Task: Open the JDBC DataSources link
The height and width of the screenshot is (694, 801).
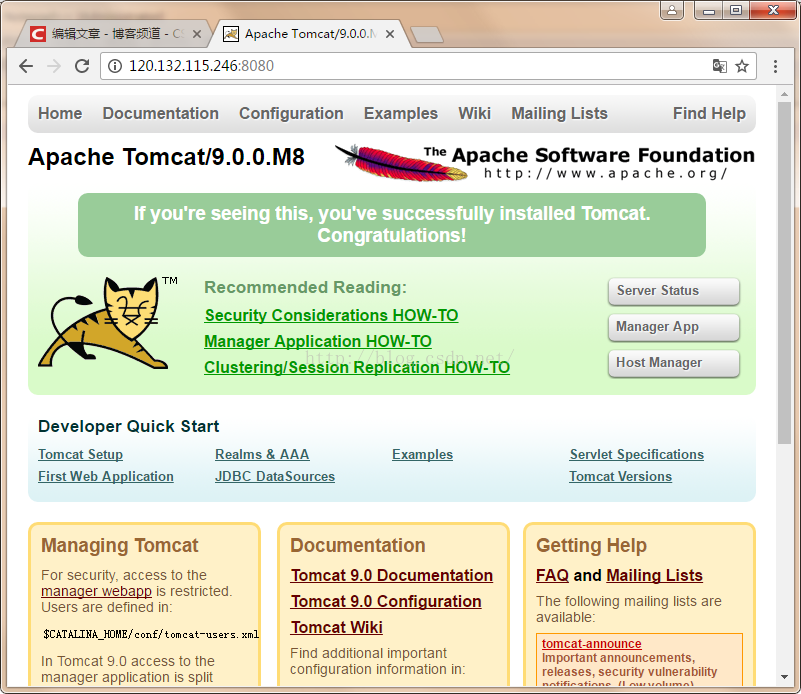Action: (275, 476)
